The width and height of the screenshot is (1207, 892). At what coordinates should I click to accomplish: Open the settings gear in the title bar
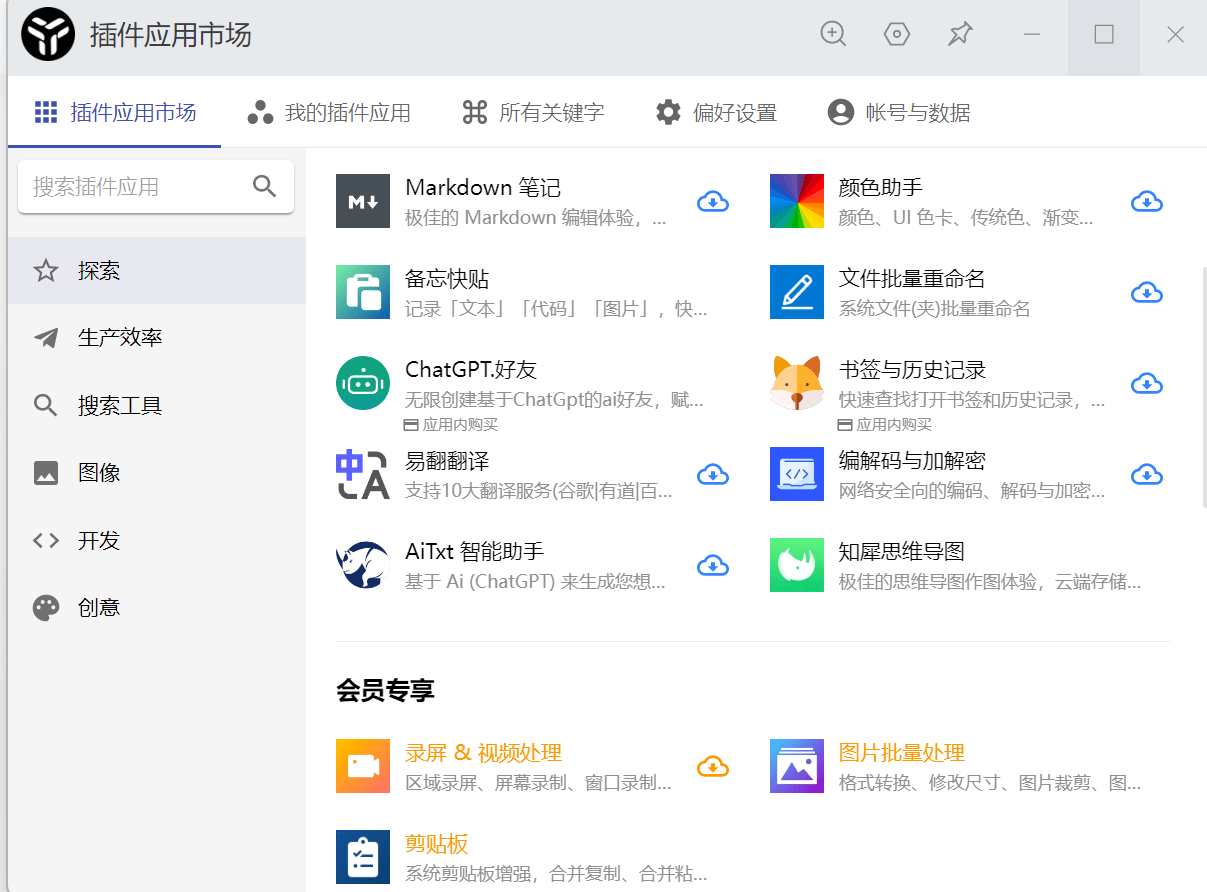(897, 33)
